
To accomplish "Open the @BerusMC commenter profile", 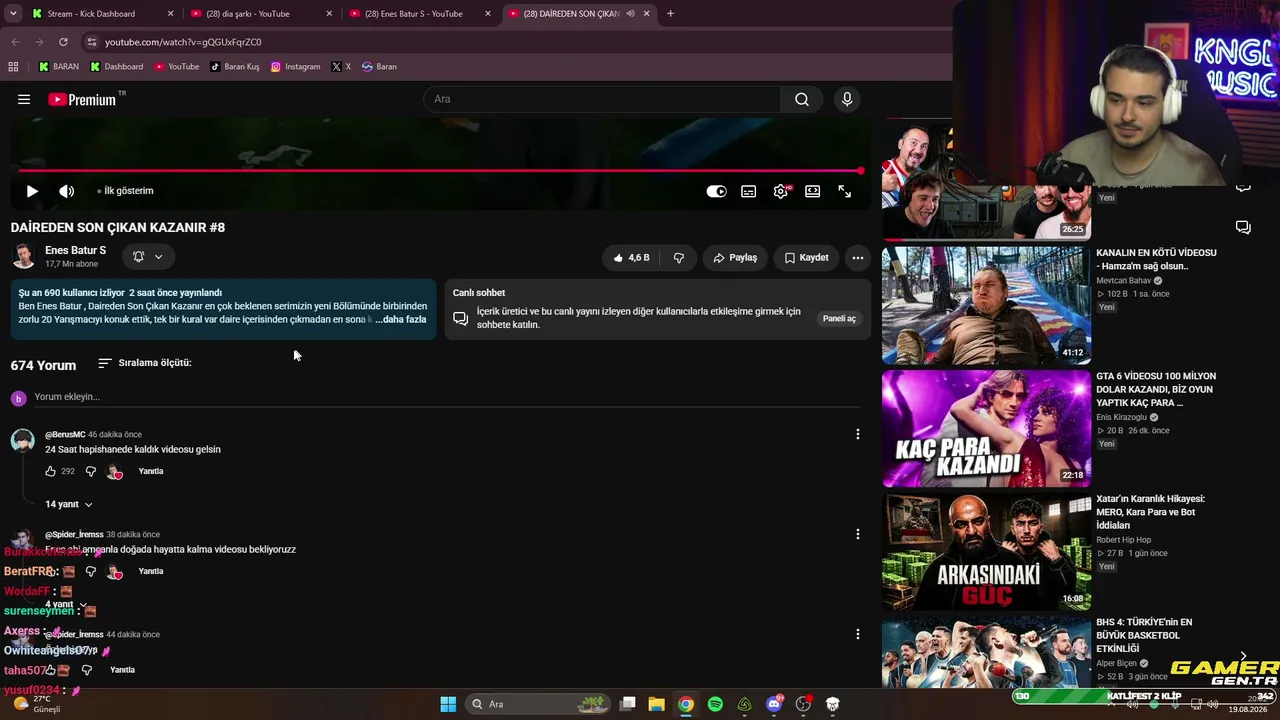I will click(65, 435).
